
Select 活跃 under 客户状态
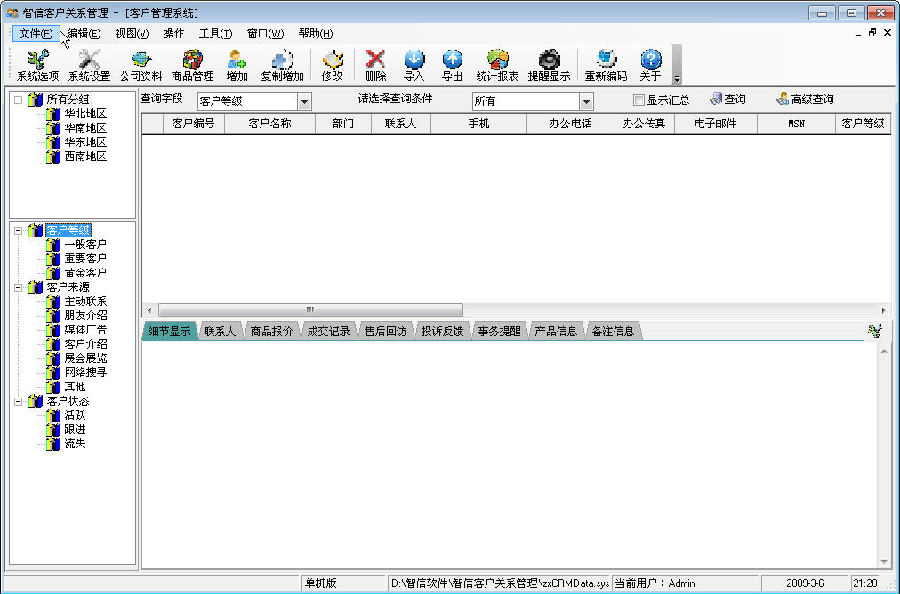[x=75, y=415]
